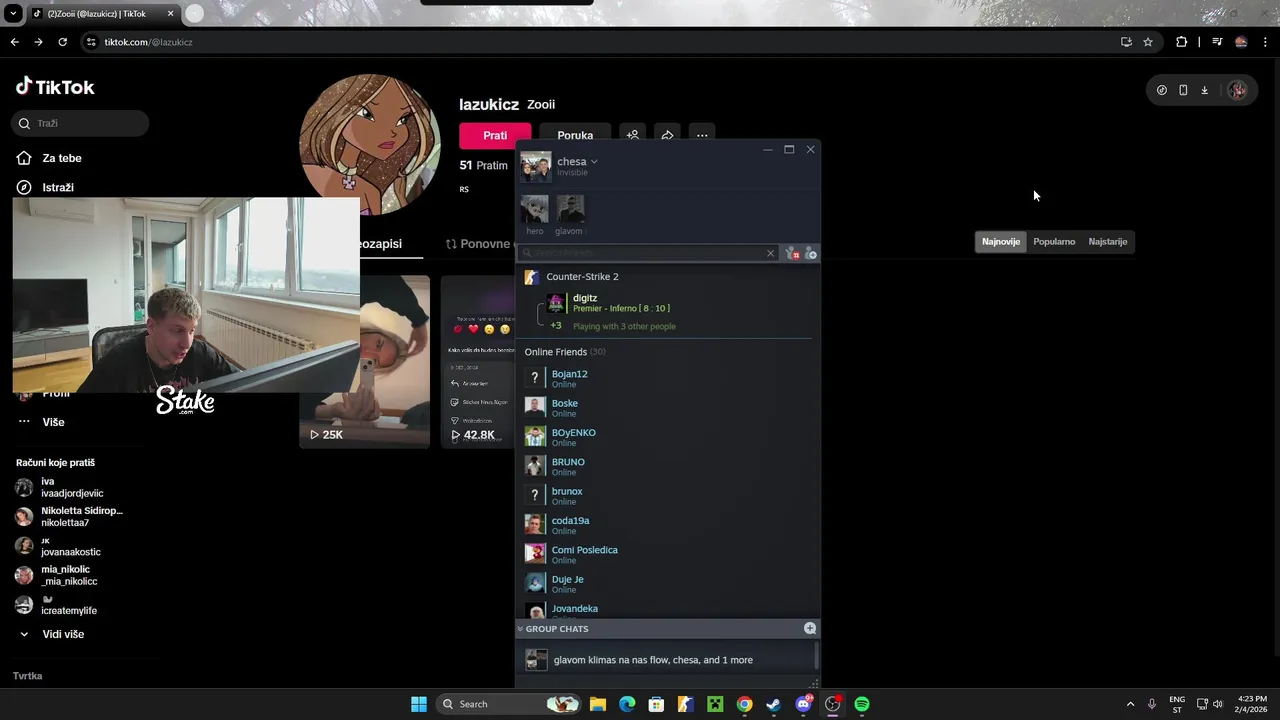Focus the TikTok Traži search field
This screenshot has width=1280, height=720.
[x=81, y=123]
